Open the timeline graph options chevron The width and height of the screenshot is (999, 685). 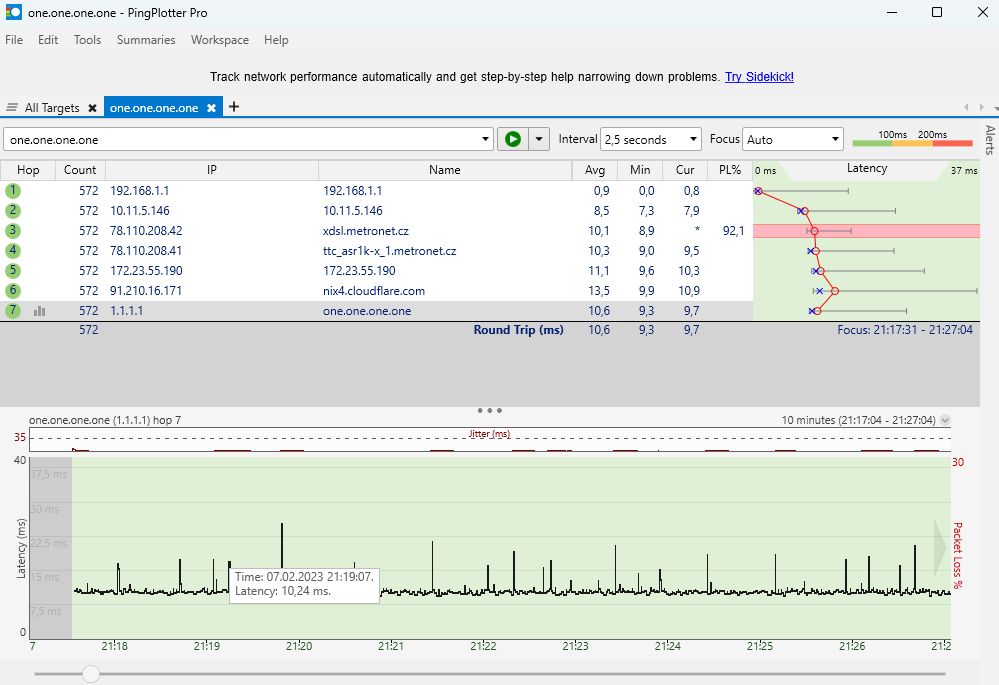945,420
